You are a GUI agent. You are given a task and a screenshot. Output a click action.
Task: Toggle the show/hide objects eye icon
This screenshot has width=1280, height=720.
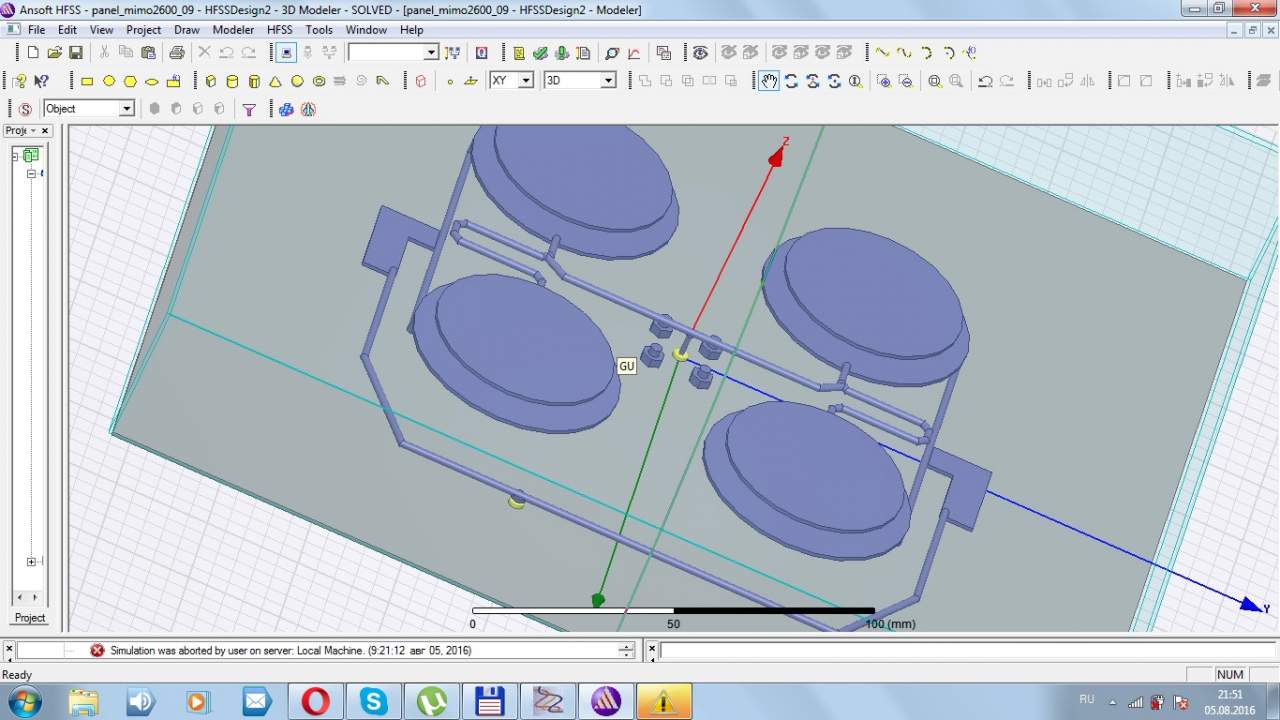coord(700,52)
